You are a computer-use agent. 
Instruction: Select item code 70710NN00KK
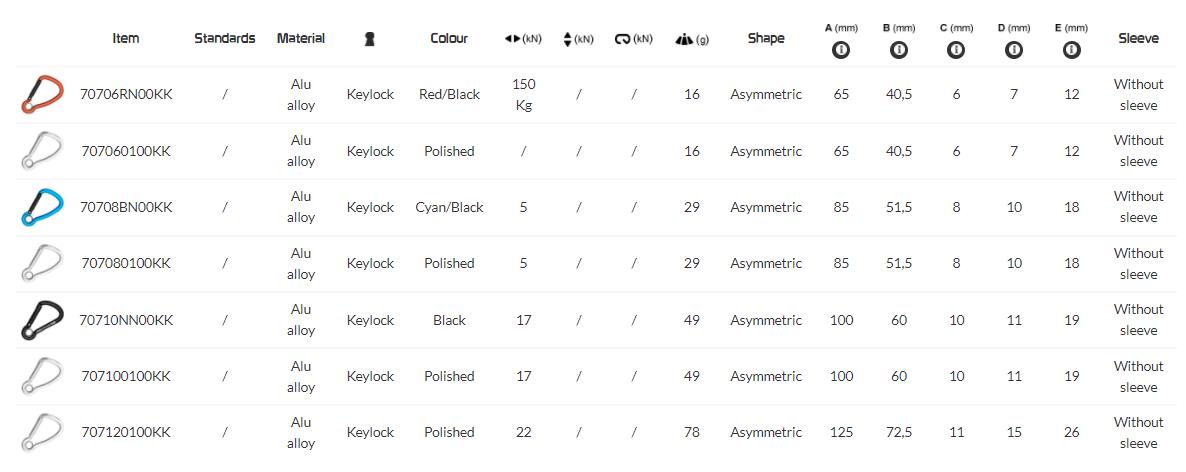(x=126, y=320)
